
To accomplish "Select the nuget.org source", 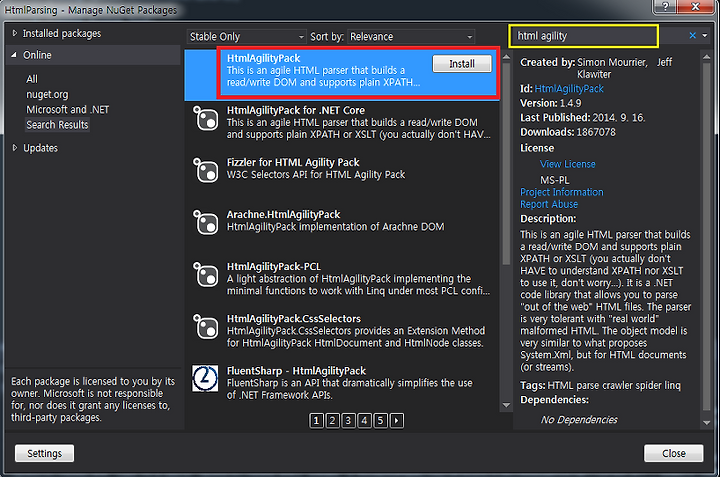I will pyautogui.click(x=47, y=94).
